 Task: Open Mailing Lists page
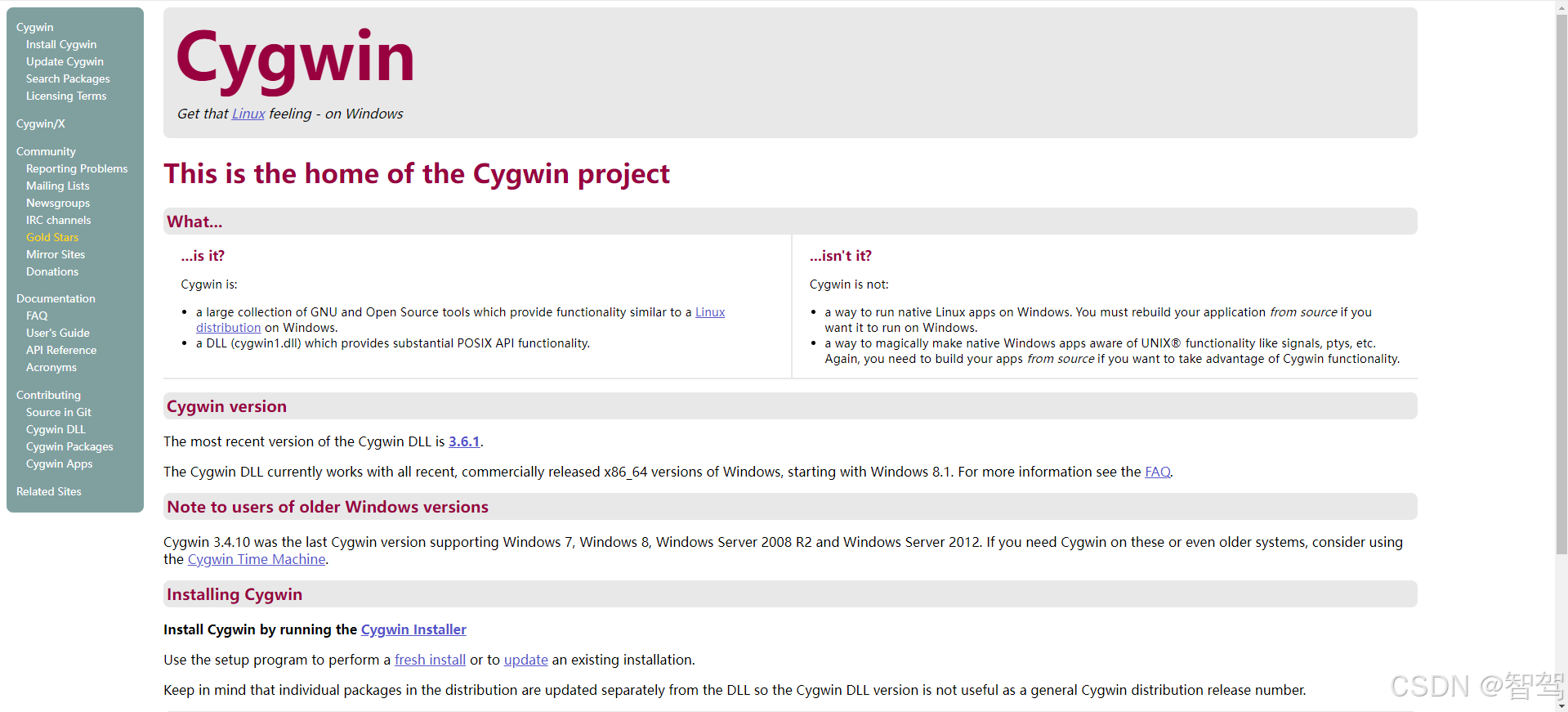point(58,186)
